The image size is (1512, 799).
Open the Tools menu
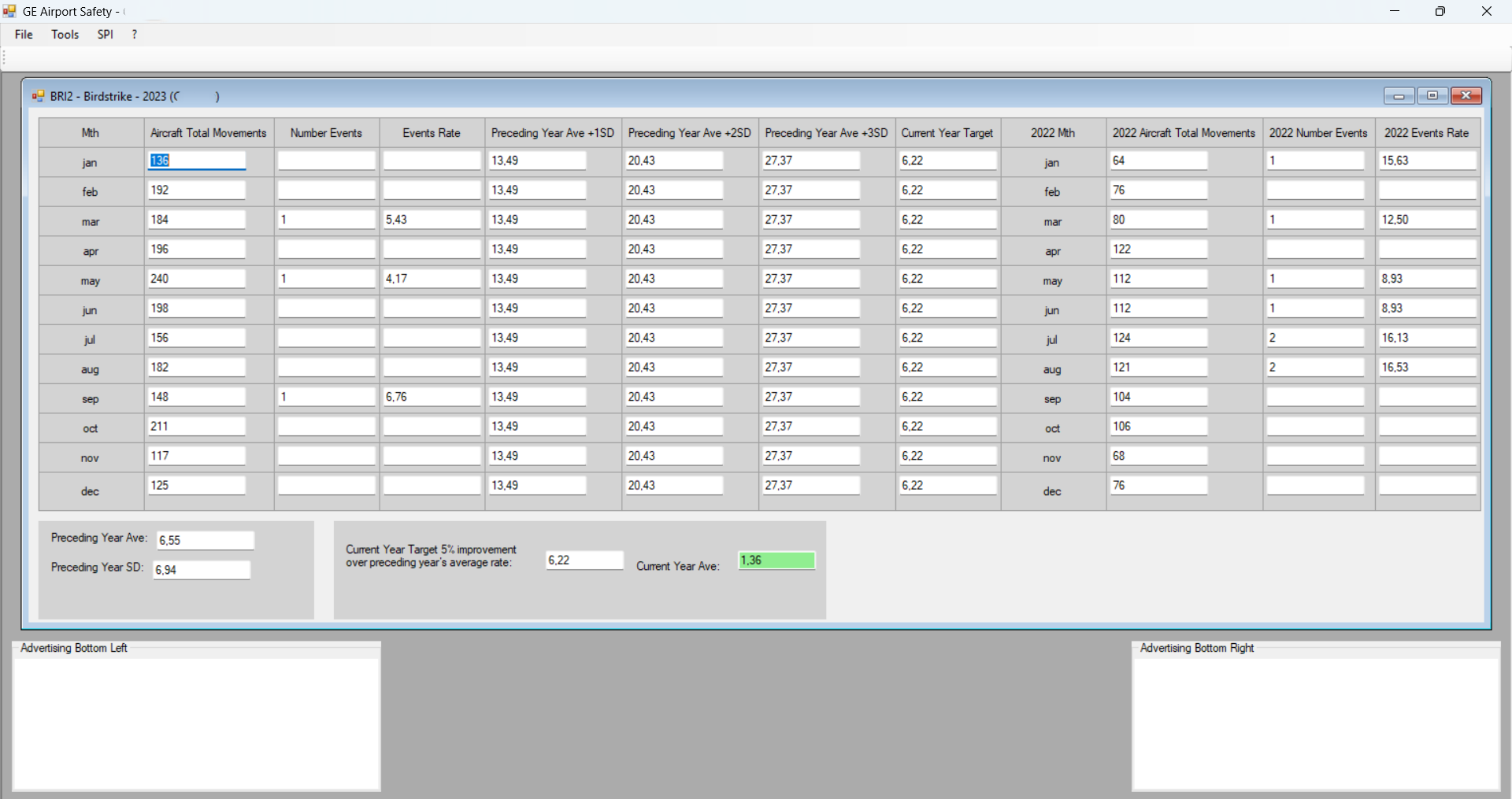(65, 35)
